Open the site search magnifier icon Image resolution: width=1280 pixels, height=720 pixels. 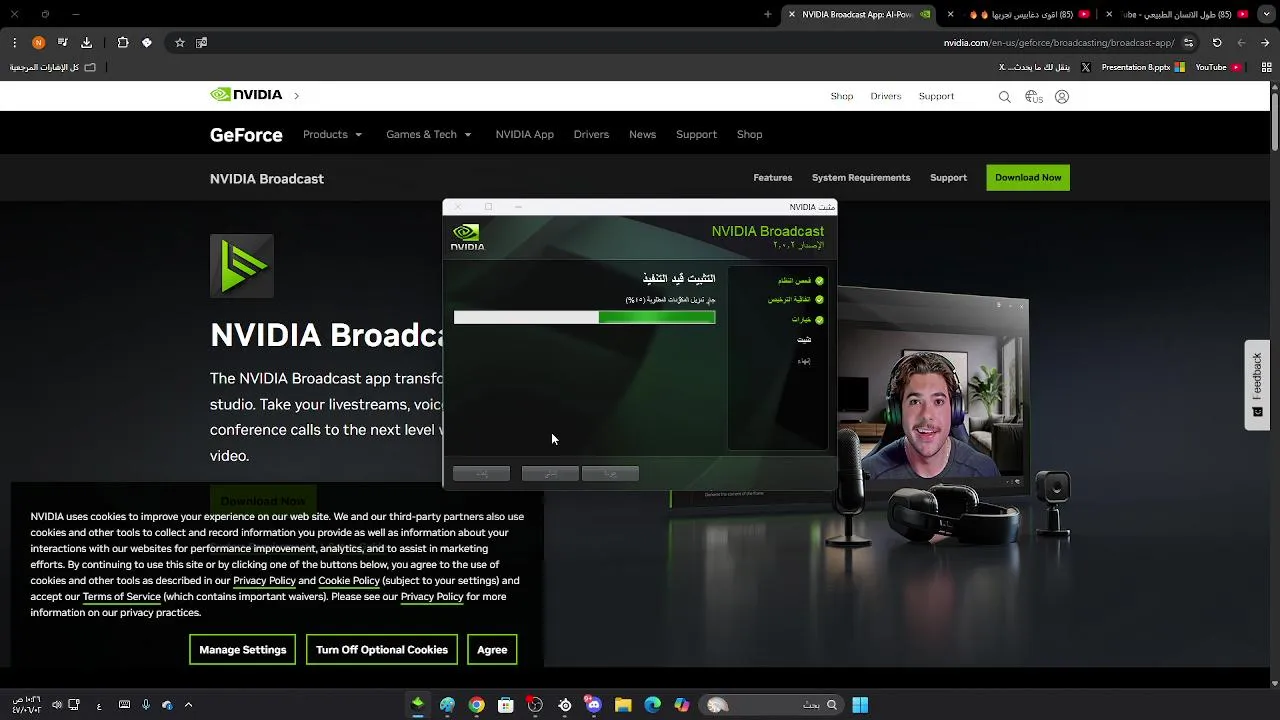(x=1004, y=97)
